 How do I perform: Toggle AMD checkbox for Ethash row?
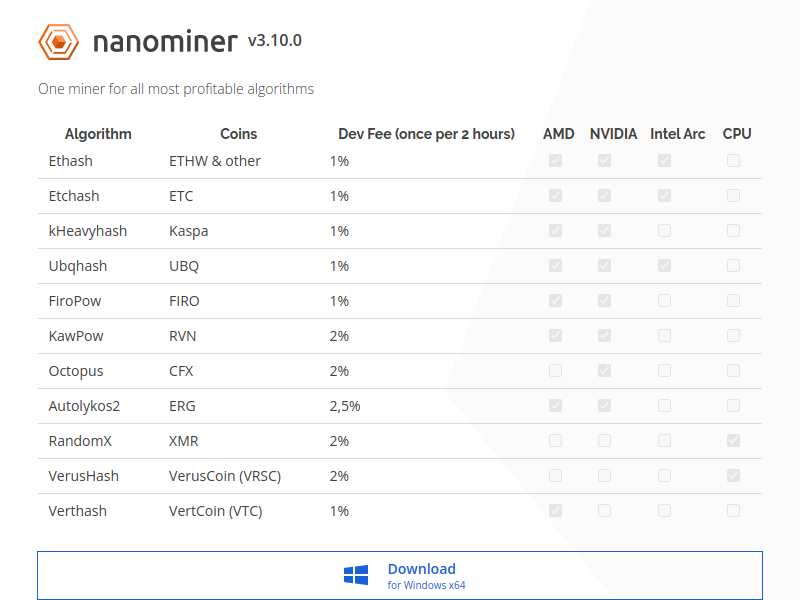pos(555,161)
